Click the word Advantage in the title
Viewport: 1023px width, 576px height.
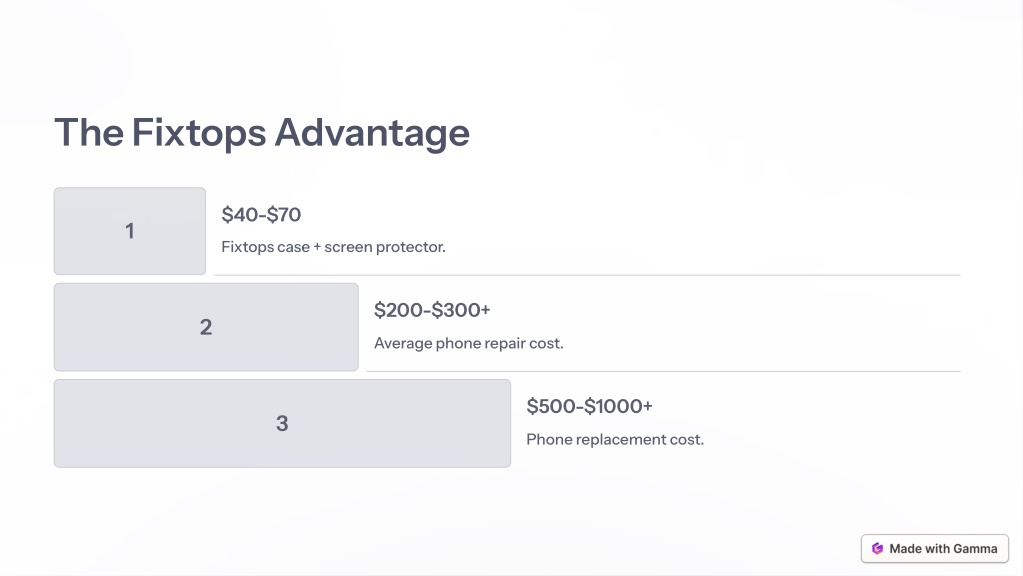click(372, 133)
